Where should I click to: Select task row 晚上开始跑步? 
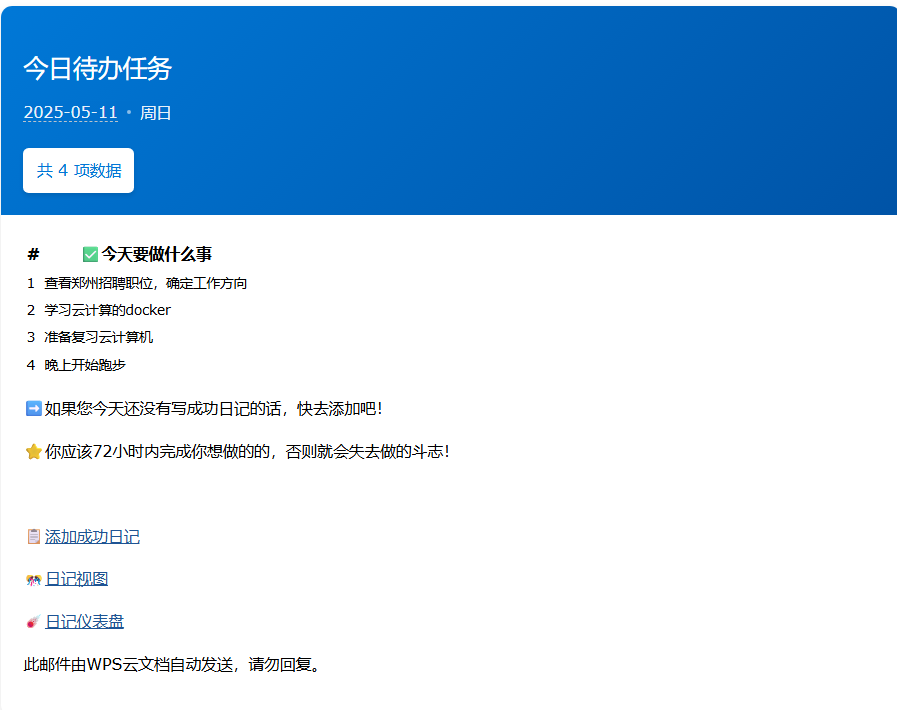85,365
